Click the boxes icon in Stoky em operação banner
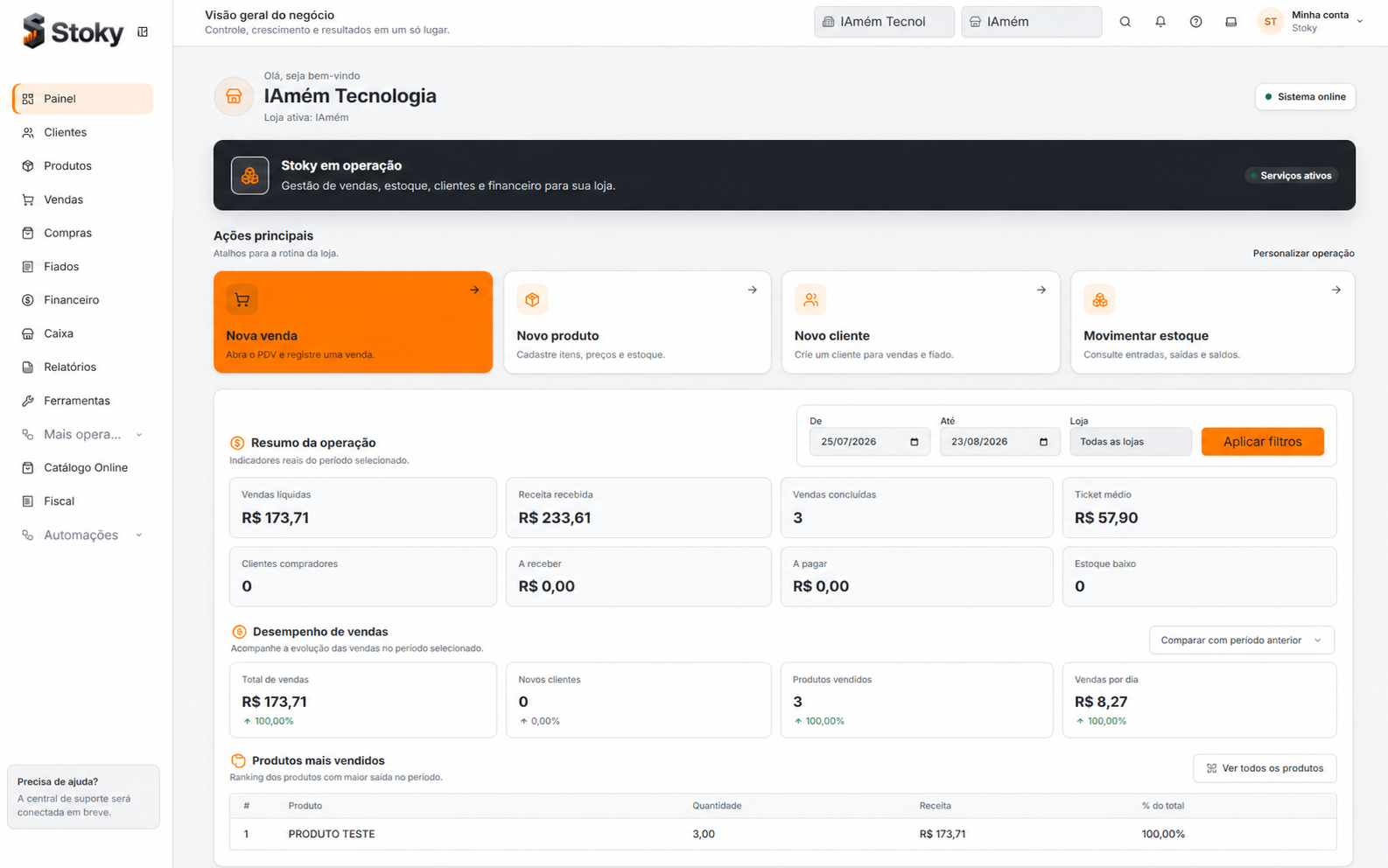The height and width of the screenshot is (868, 1388). tap(250, 176)
